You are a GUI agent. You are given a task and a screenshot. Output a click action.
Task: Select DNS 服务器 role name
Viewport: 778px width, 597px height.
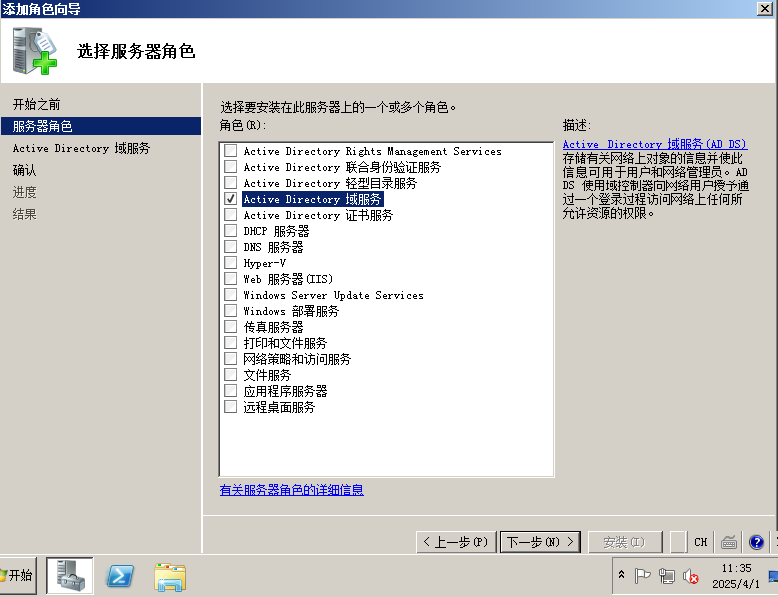[x=273, y=247]
